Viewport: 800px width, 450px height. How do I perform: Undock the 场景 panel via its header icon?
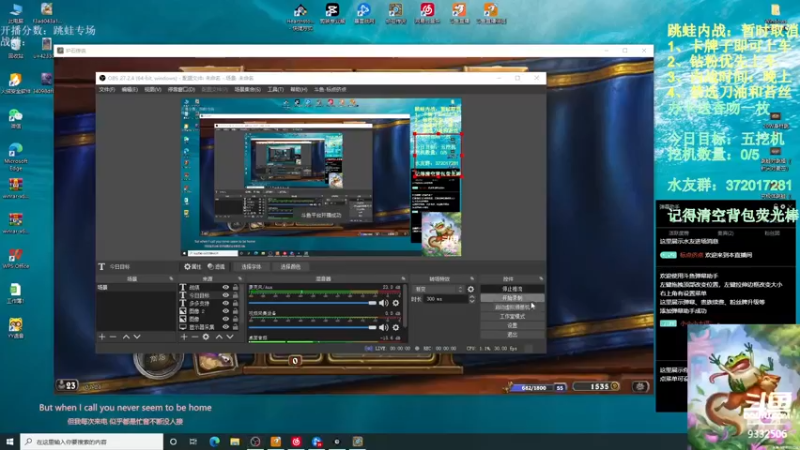click(171, 279)
